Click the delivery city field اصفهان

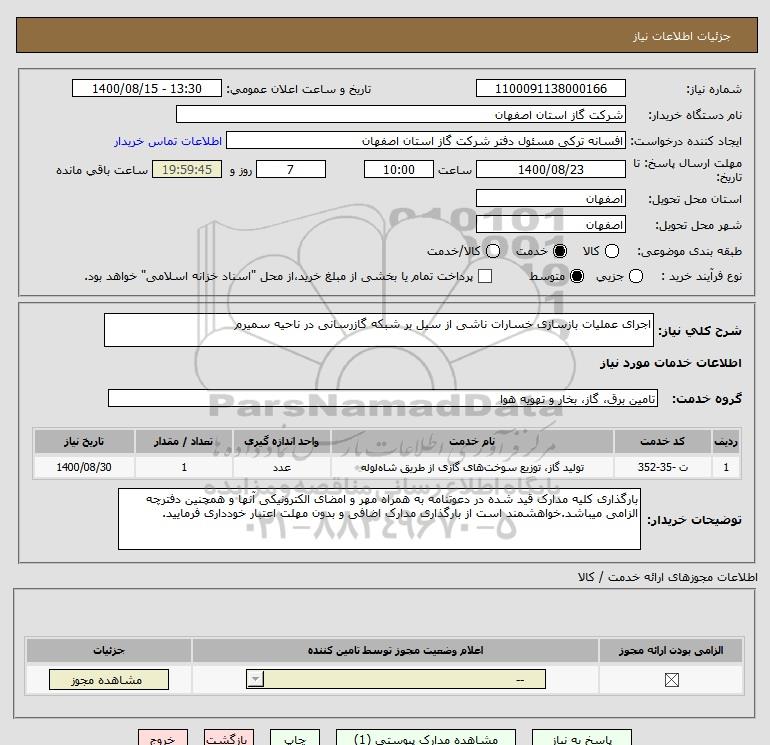[x=550, y=224]
